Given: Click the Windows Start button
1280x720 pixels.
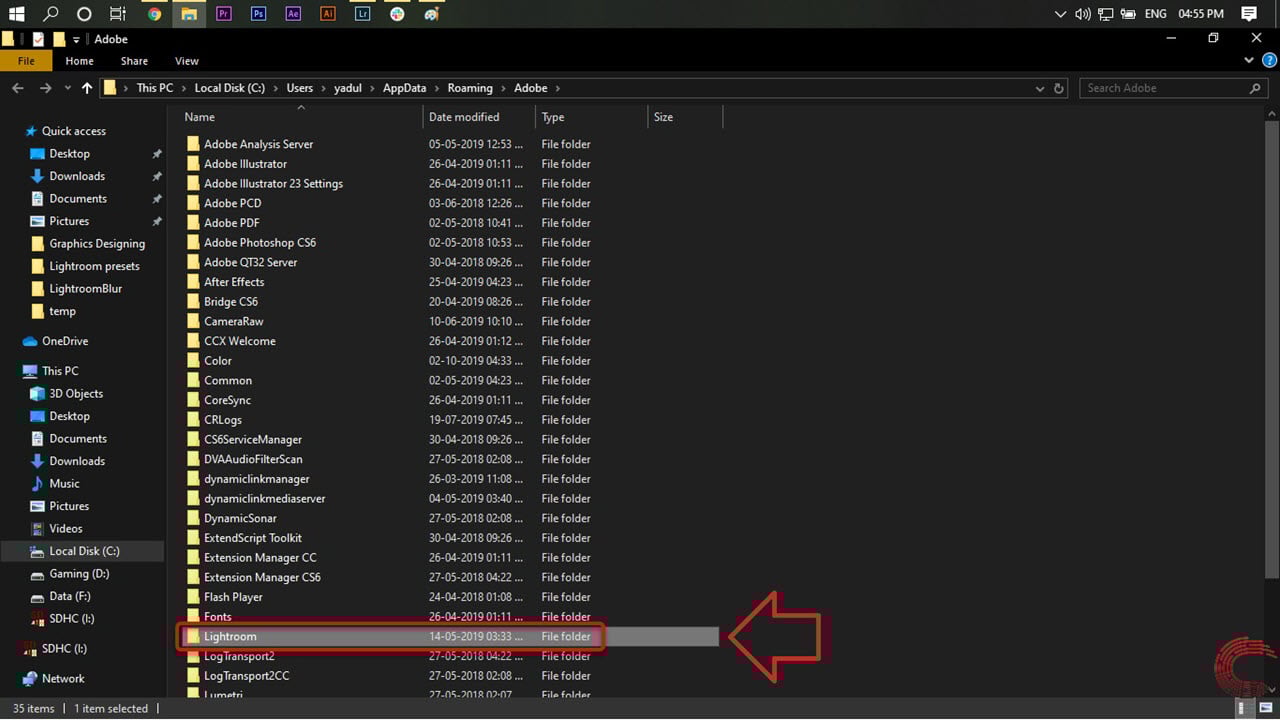Looking at the screenshot, I should (16, 14).
